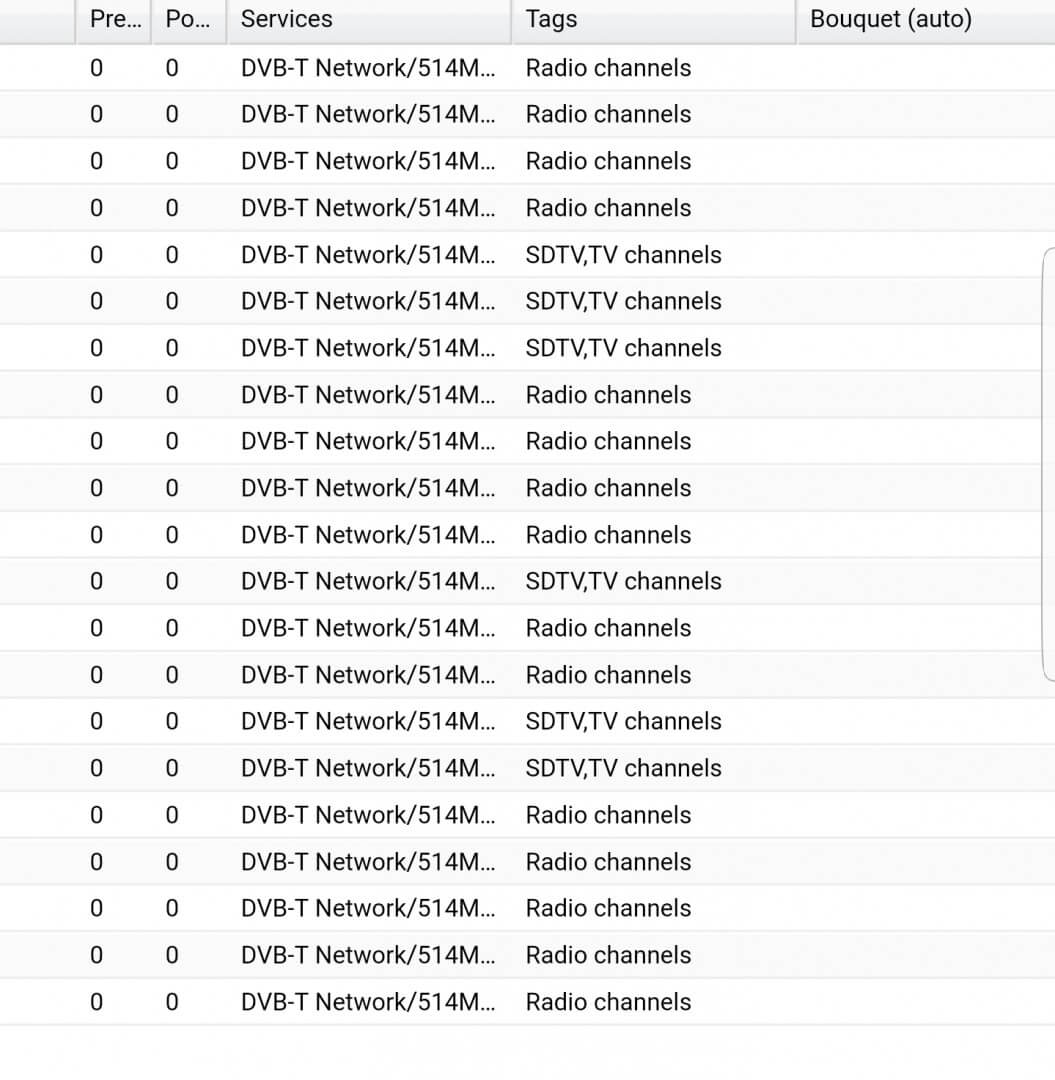1055x1080 pixels.
Task: Click the blank leftmost column header
Action: pos(37,19)
